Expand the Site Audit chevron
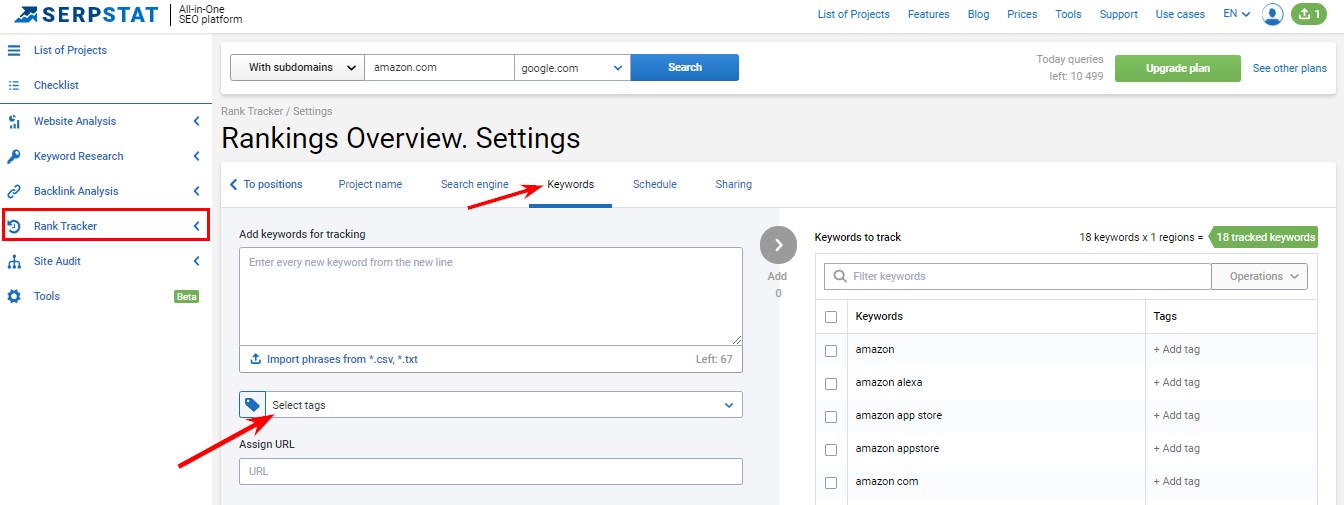Screen dimensions: 1344x505 (196, 261)
